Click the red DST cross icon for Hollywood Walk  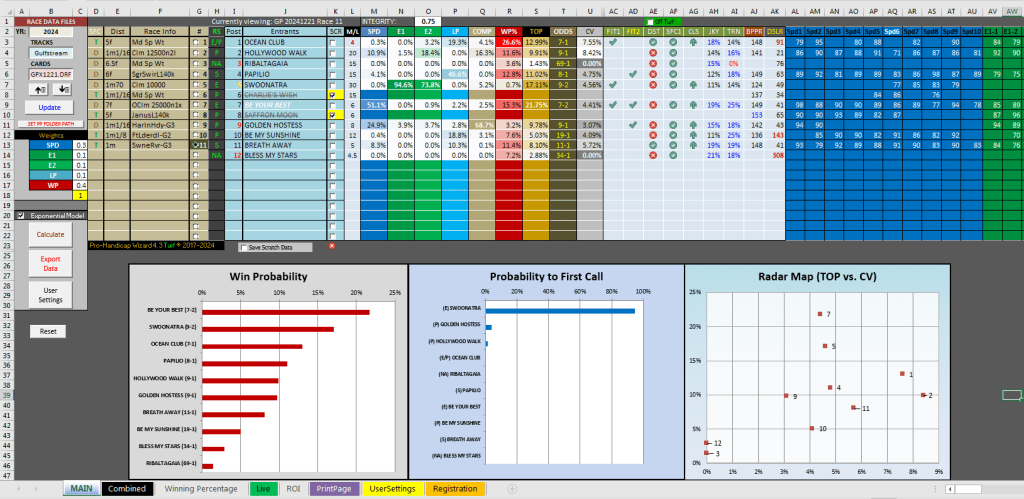click(x=653, y=53)
